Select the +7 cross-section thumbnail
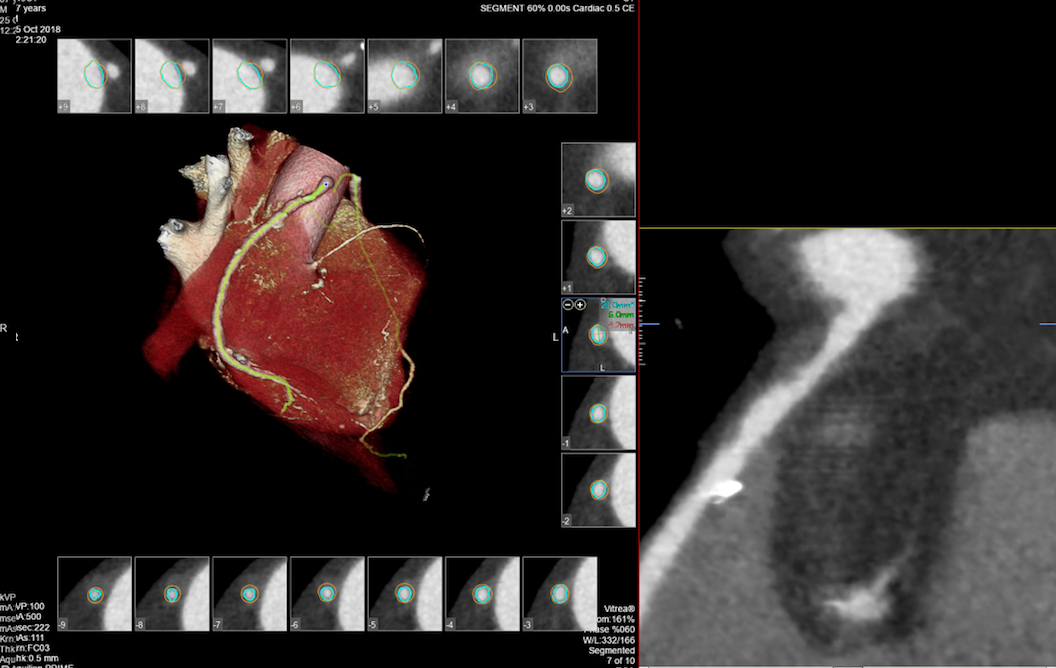The width and height of the screenshot is (1056, 668). point(249,76)
